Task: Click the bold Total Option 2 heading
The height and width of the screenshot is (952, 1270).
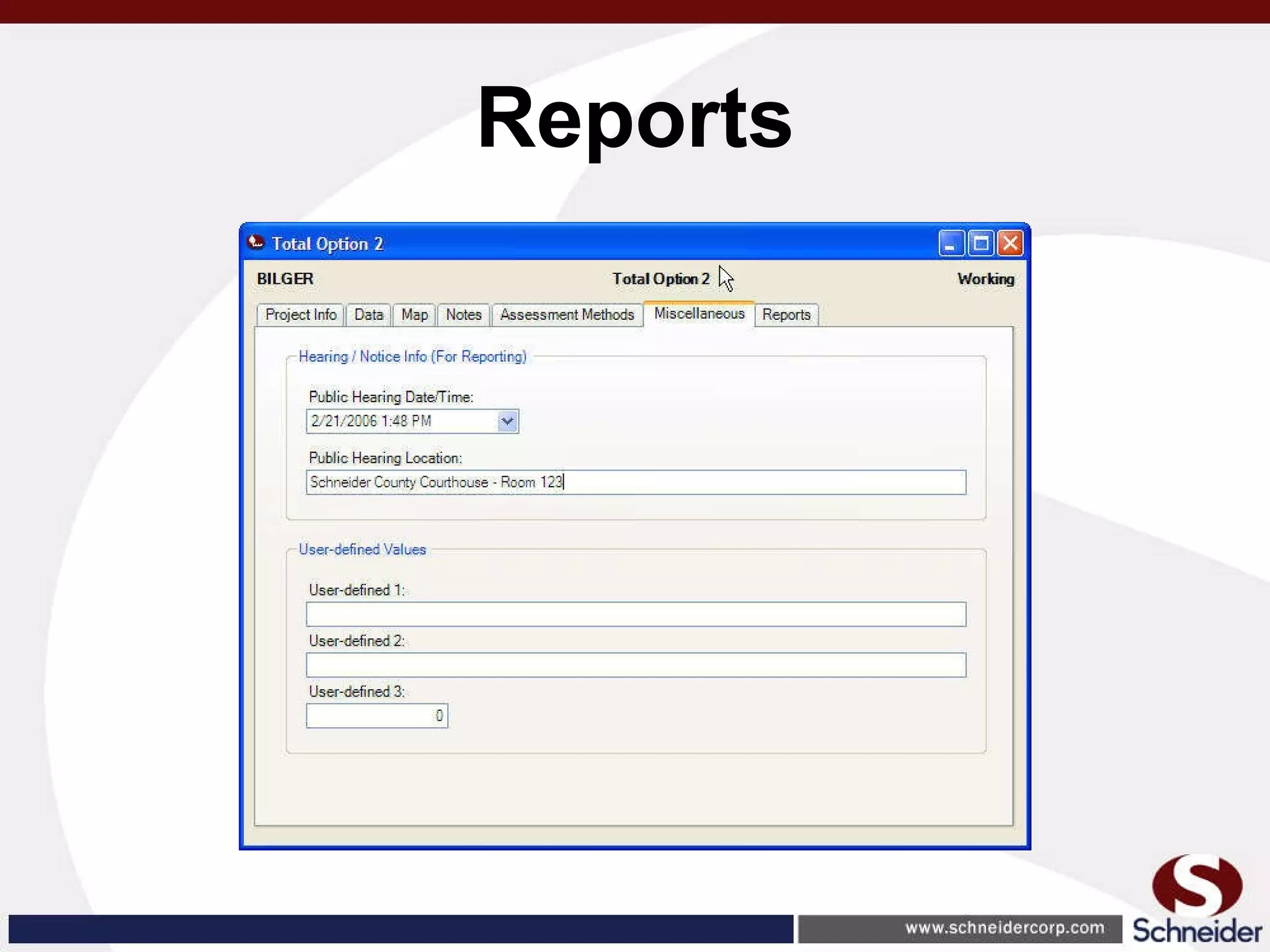Action: tap(661, 279)
